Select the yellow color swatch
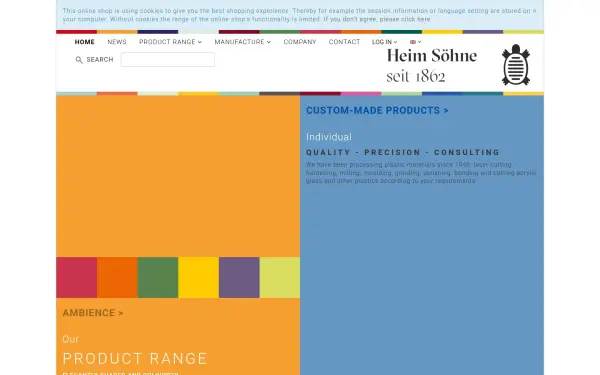The width and height of the screenshot is (600, 375). tap(199, 277)
